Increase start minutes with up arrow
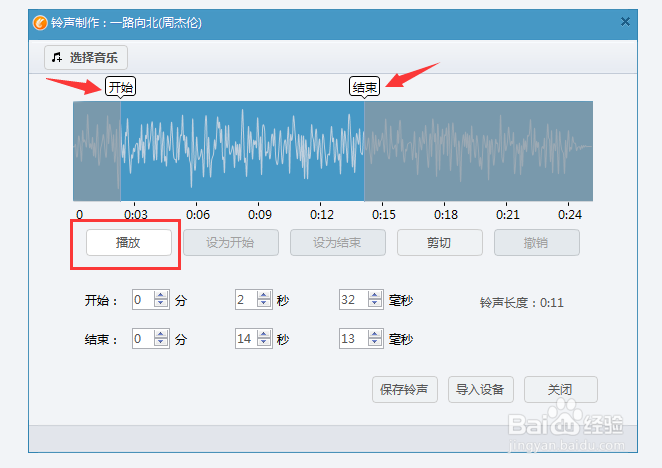662x468 pixels. 161,295
